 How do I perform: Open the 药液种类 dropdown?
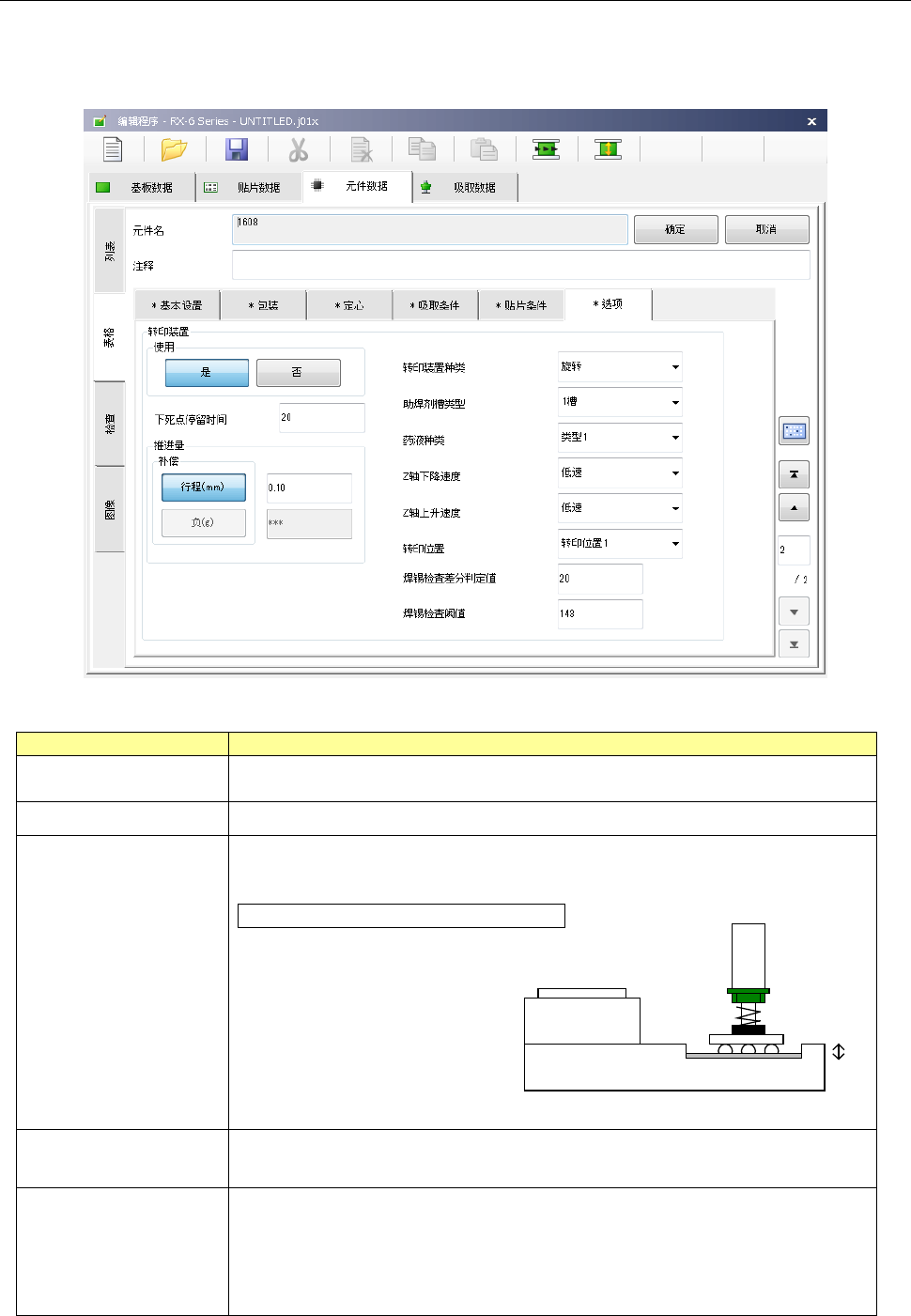620,438
